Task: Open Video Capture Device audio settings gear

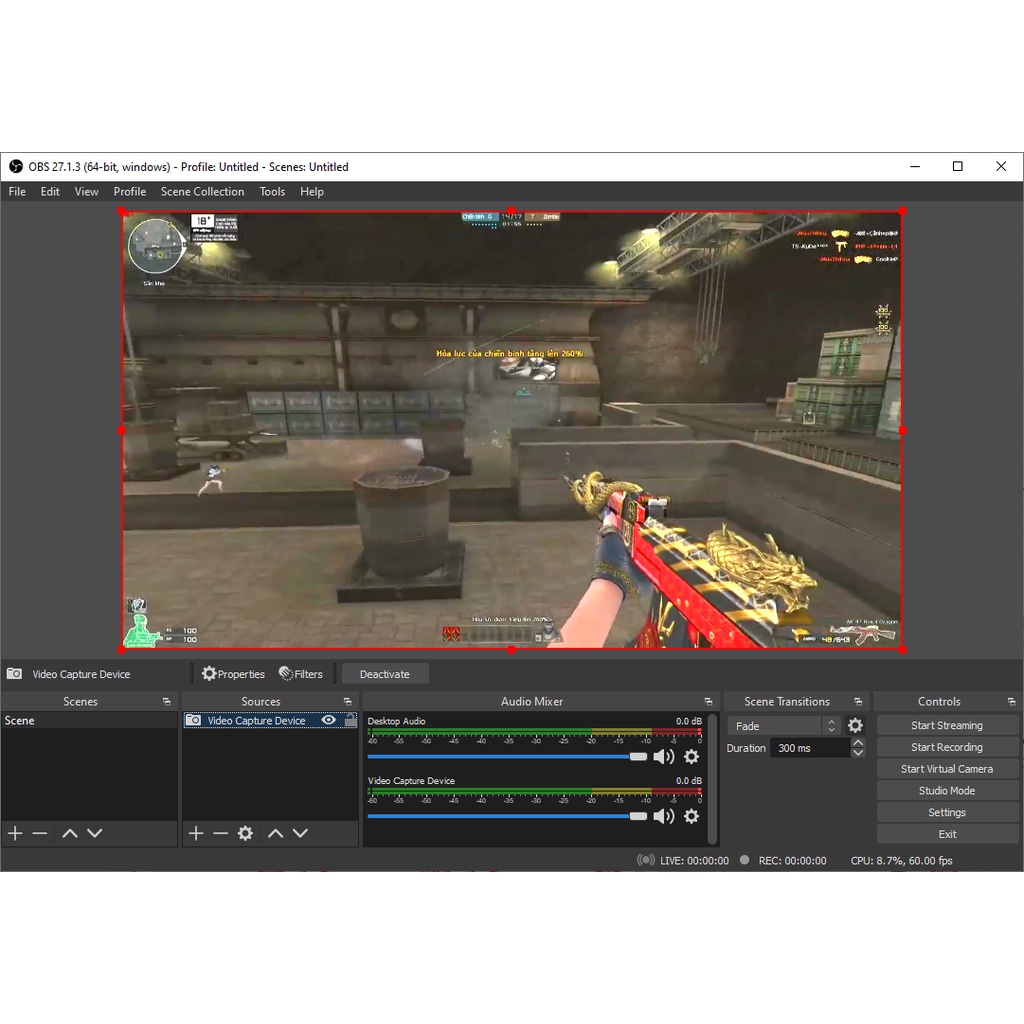Action: point(691,816)
